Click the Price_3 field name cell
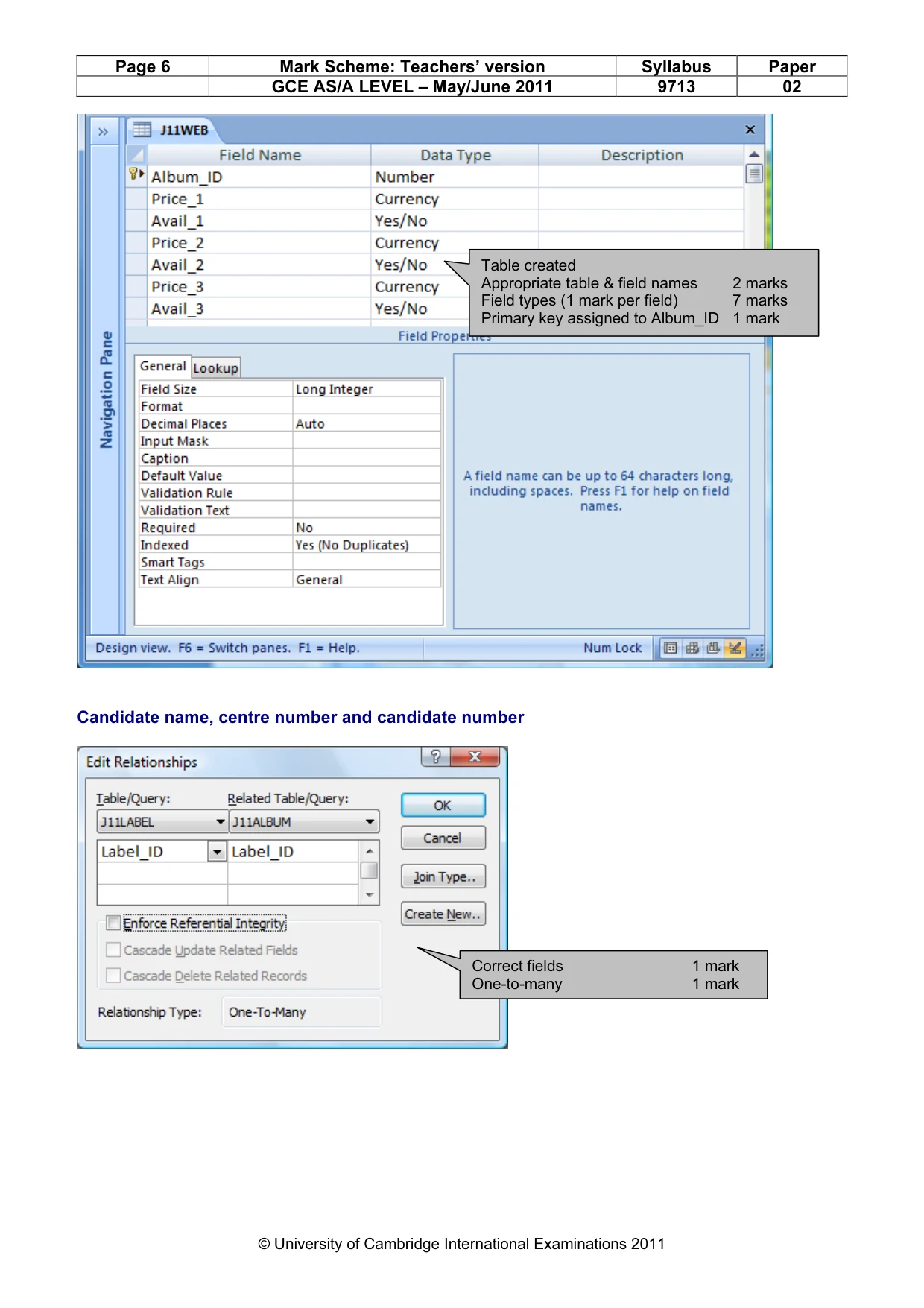The width and height of the screenshot is (924, 1308). [259, 287]
